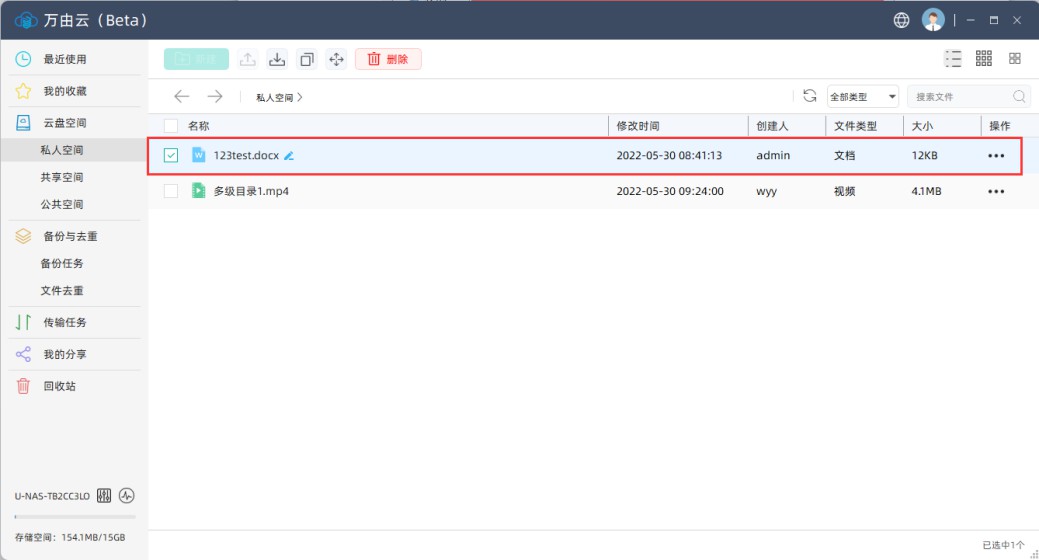Screen dimensions: 1039x560
Task: Click the rename pencil next to 123test.docx
Action: 289,156
